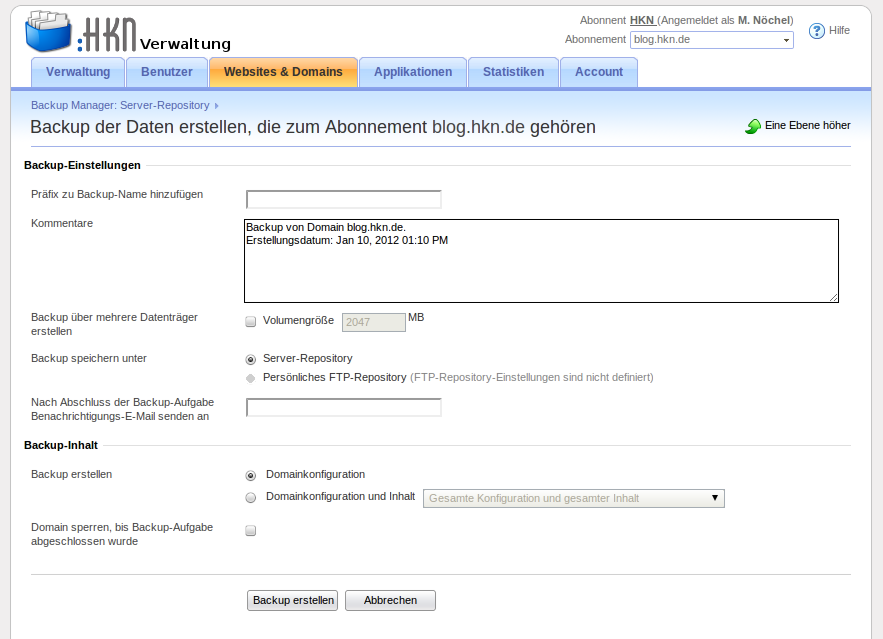The image size is (883, 639).
Task: Go to the Benutzer tab
Action: click(167, 72)
